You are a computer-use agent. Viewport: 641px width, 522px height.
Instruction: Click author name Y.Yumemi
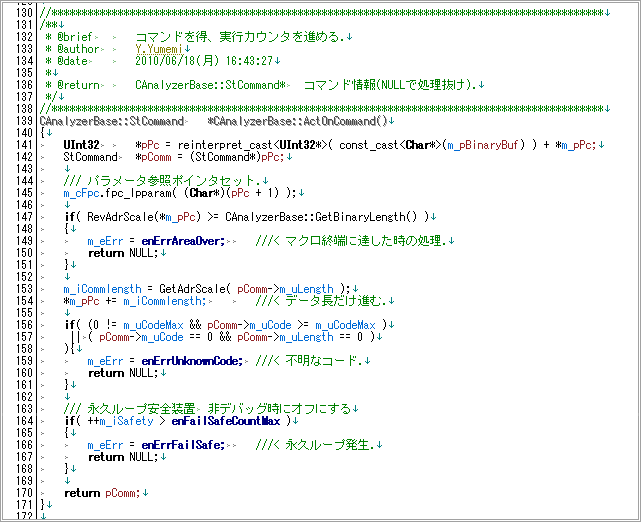coord(159,49)
